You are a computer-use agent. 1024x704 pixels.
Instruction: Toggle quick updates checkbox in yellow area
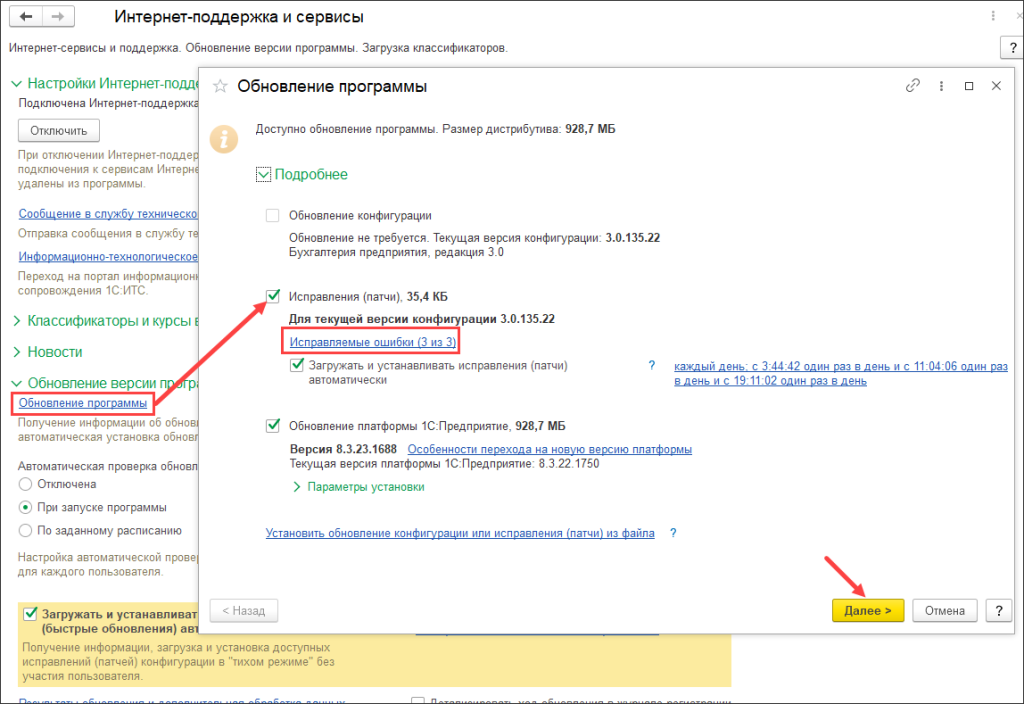coord(30,614)
